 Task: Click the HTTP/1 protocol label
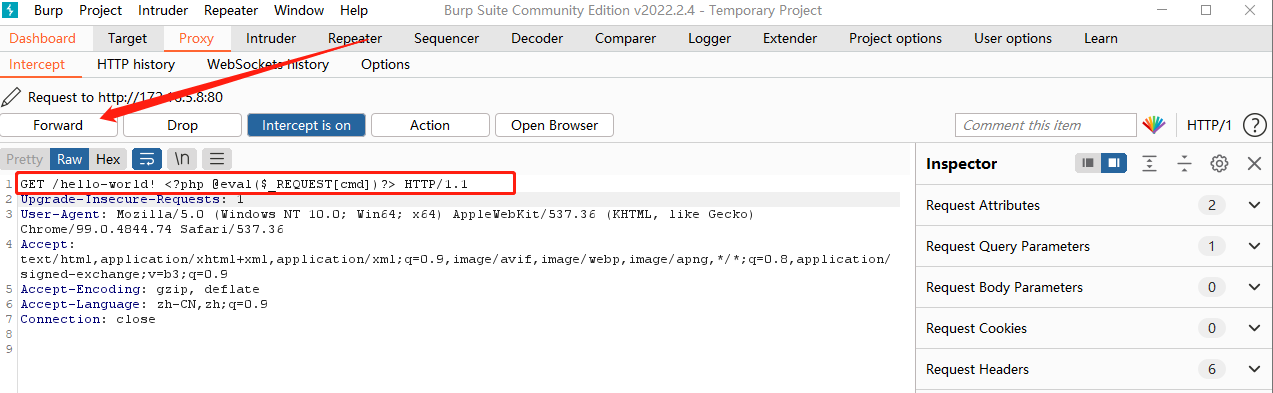[1209, 125]
